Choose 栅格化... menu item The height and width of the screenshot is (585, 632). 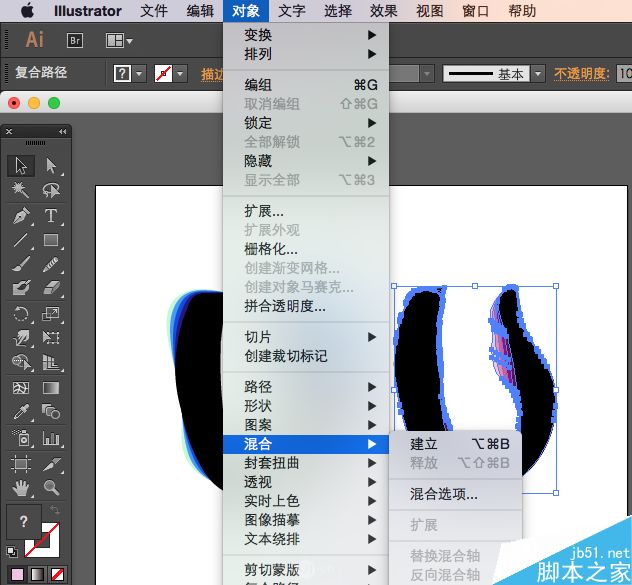(x=306, y=249)
